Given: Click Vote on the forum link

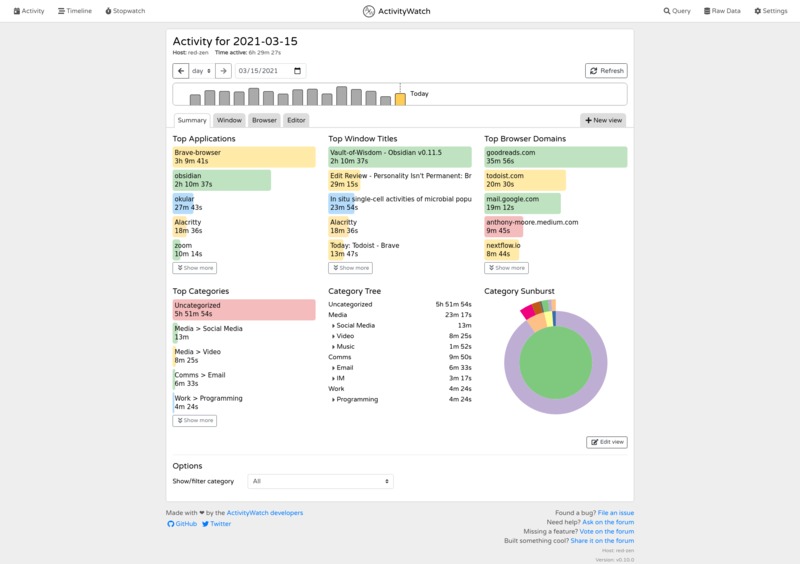Looking at the screenshot, I should pyautogui.click(x=607, y=531).
